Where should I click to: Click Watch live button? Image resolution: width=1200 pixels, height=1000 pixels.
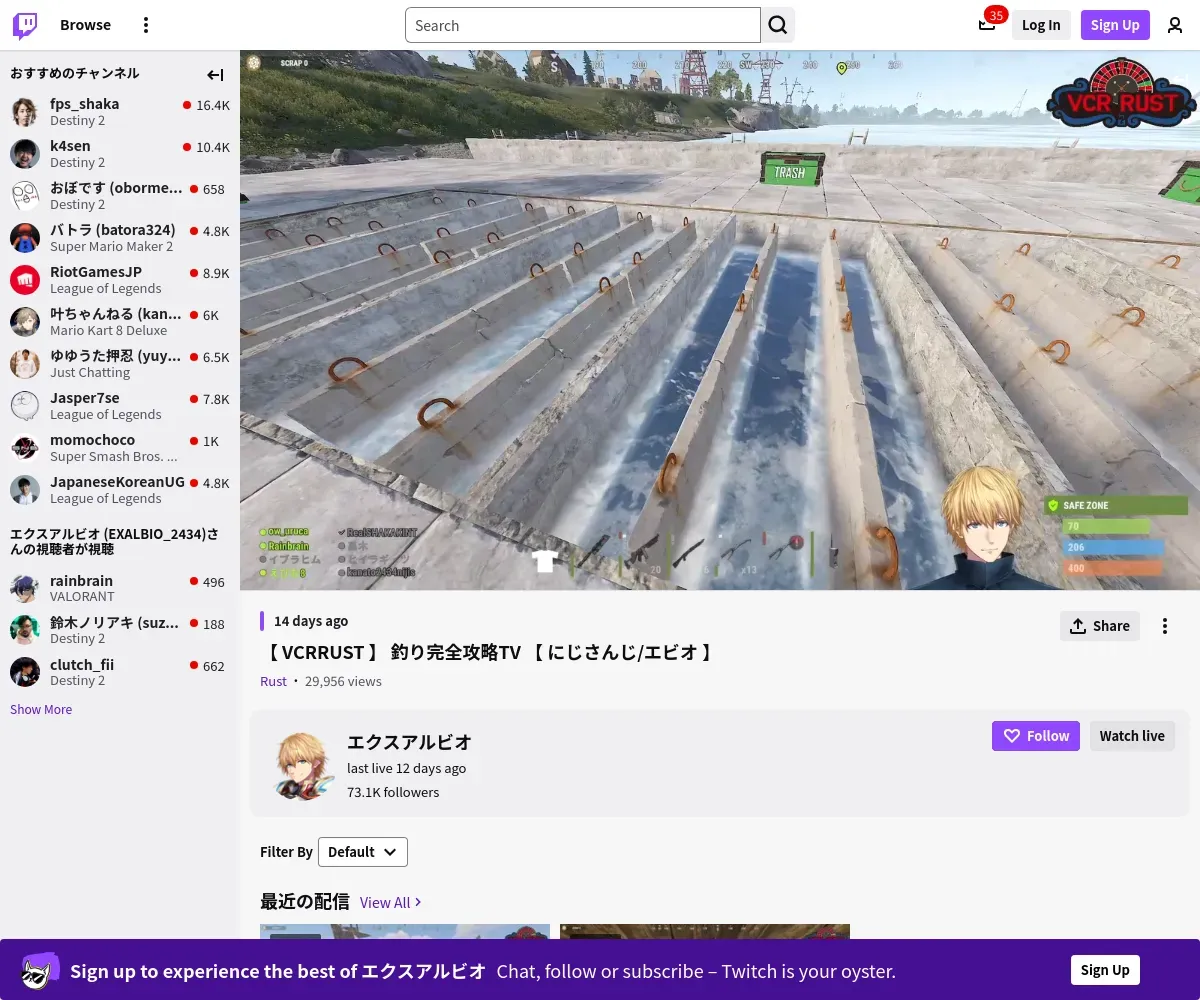coord(1132,736)
